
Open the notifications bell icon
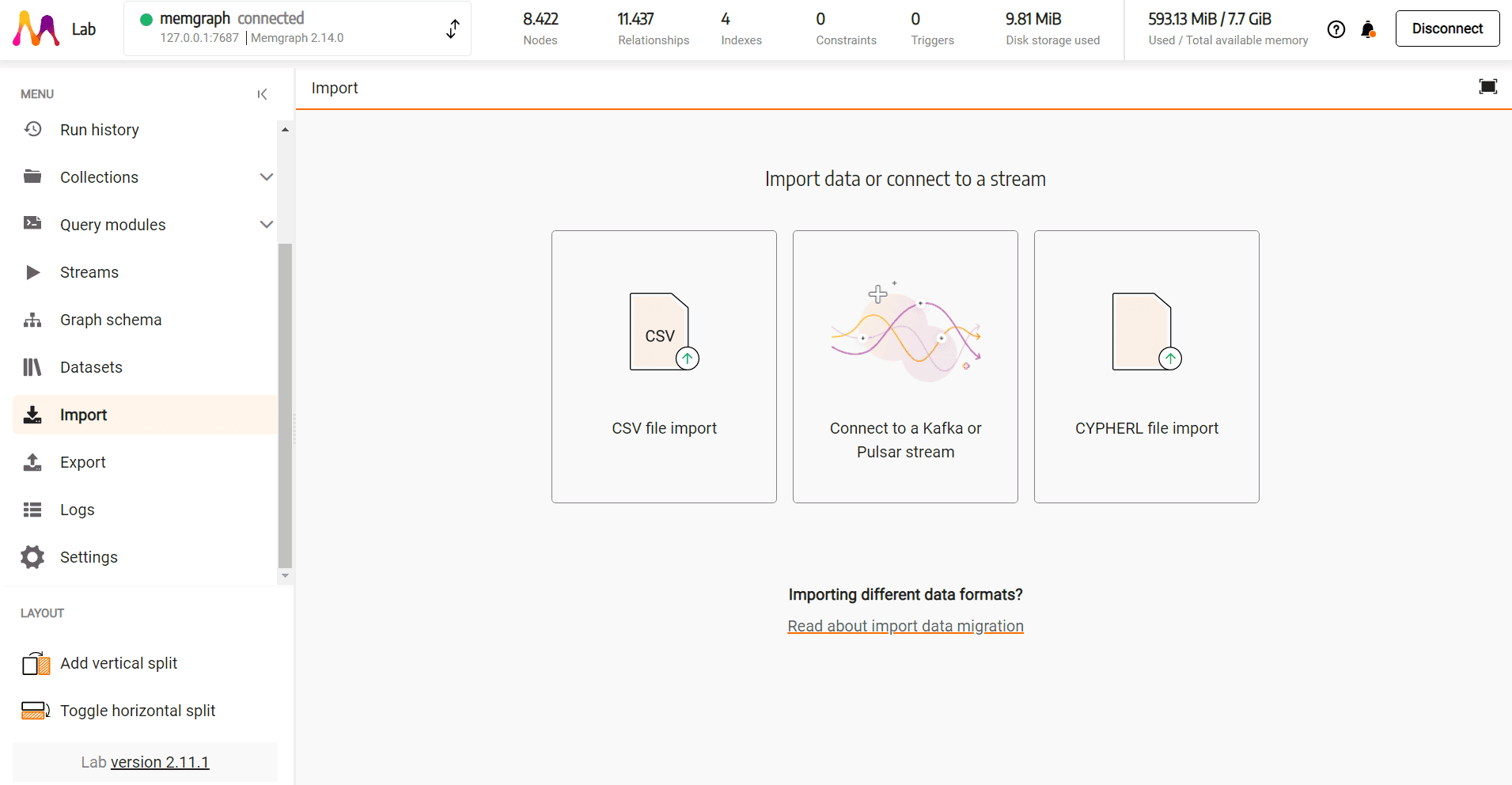(x=1368, y=29)
